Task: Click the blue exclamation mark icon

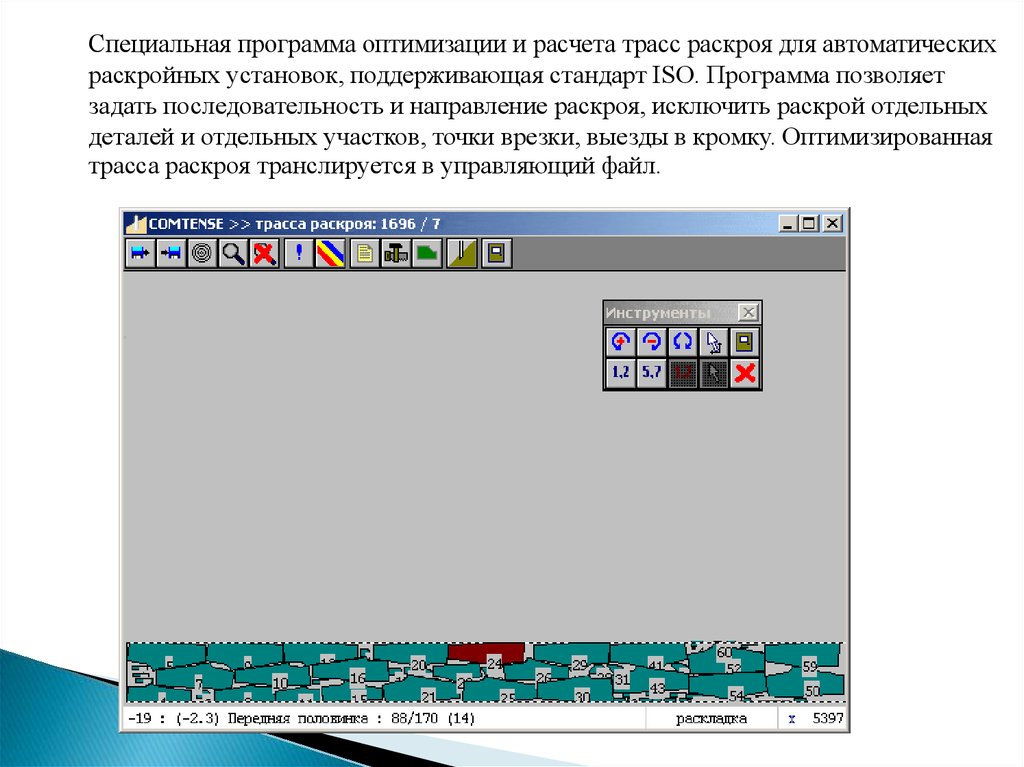Action: point(298,254)
